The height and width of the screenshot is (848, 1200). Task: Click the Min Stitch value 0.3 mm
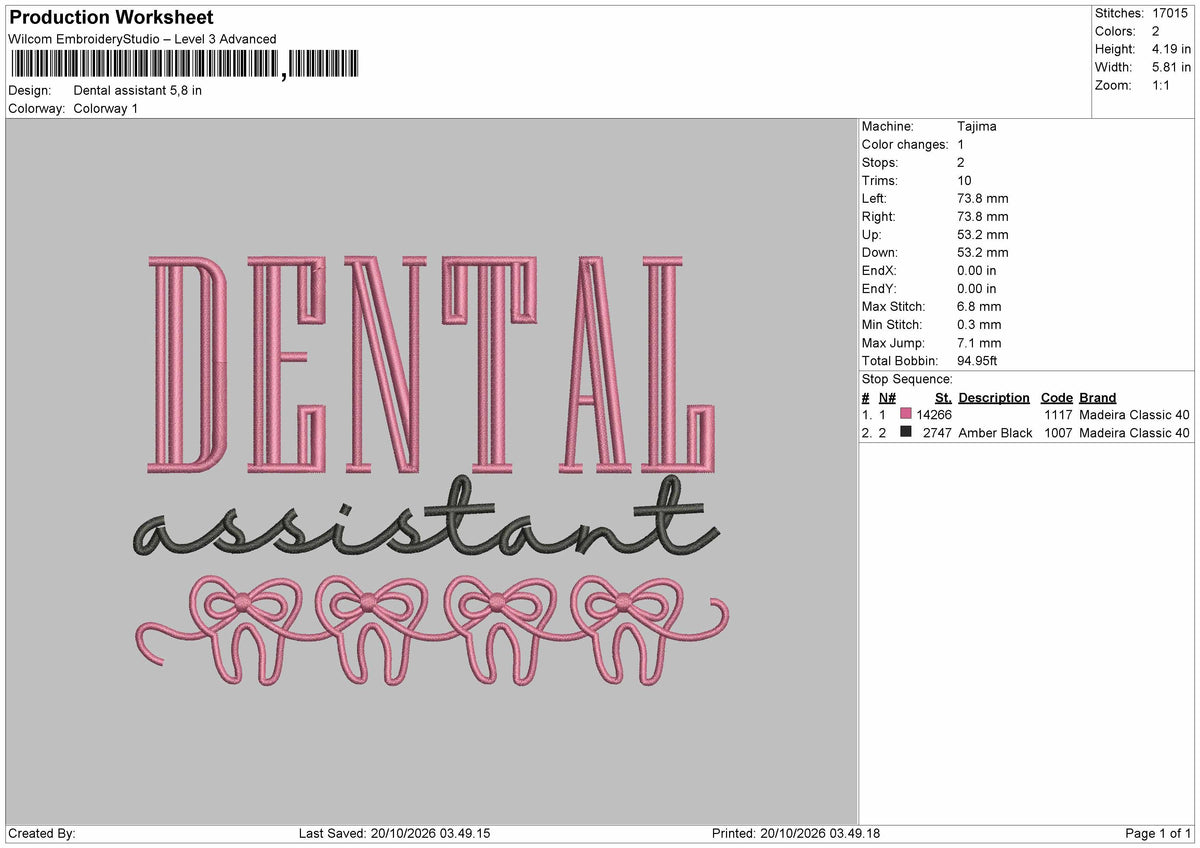979,324
